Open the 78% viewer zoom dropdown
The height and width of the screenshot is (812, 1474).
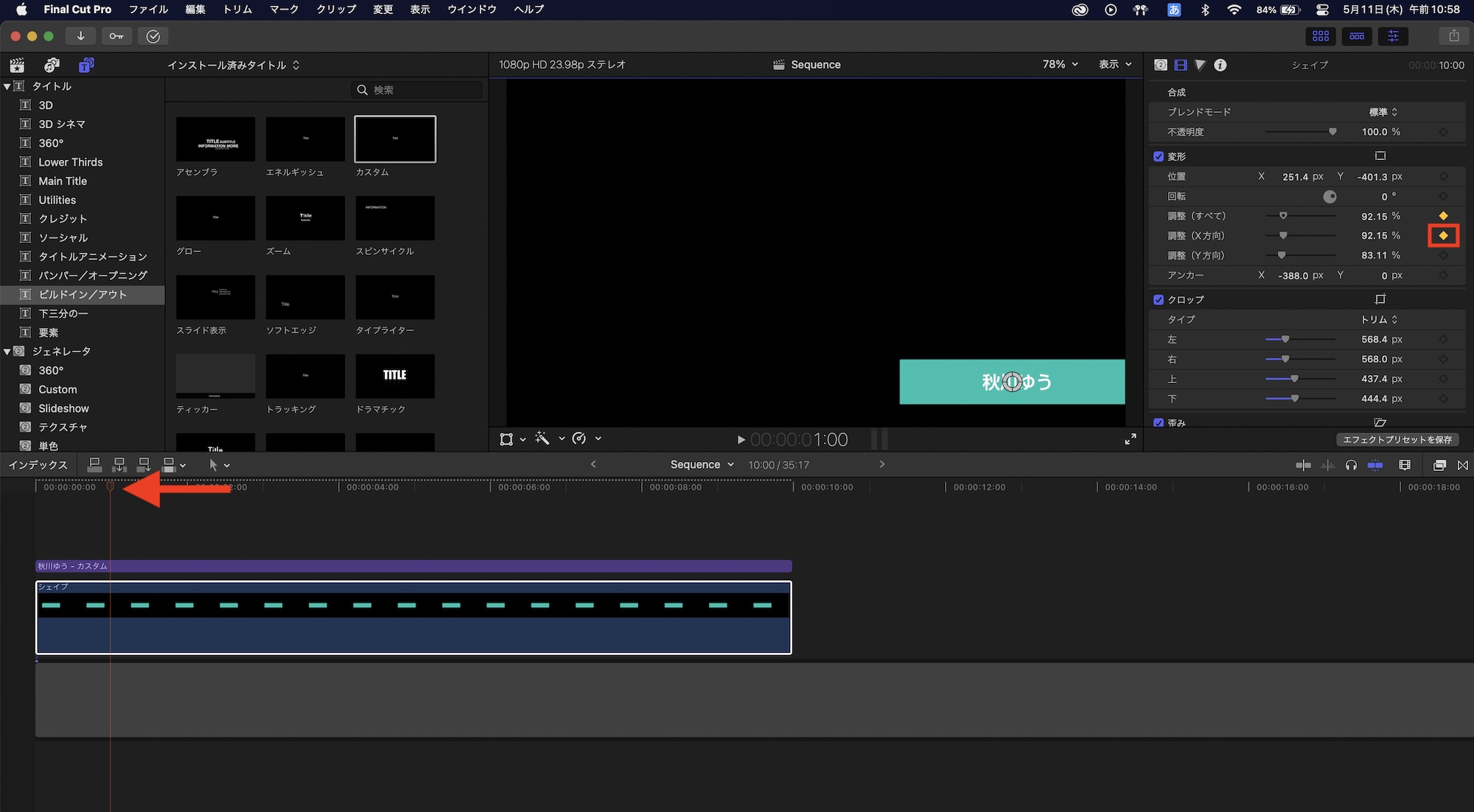[x=1060, y=65]
